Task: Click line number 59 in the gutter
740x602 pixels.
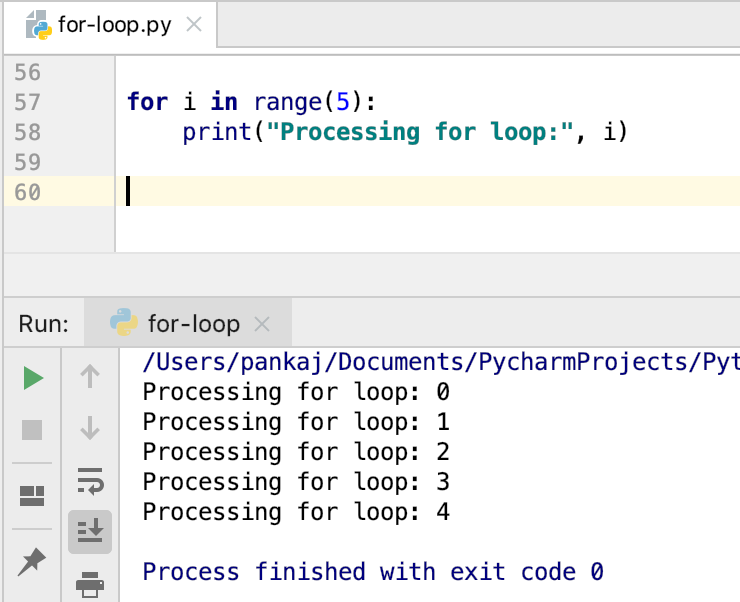Action: click(x=27, y=163)
